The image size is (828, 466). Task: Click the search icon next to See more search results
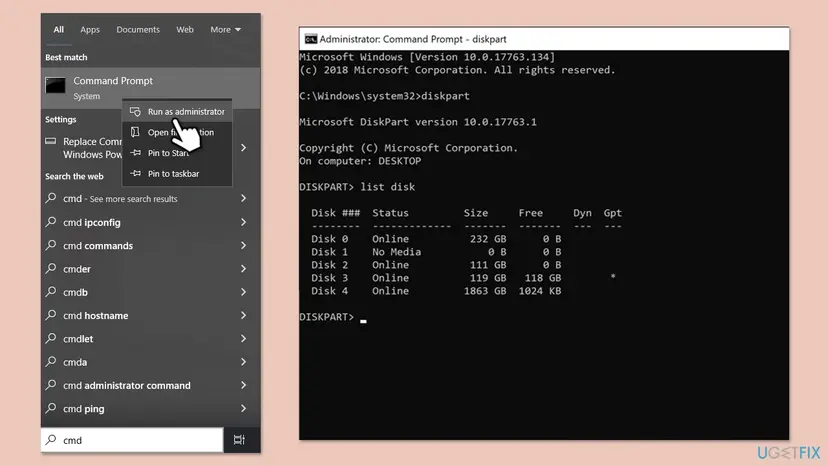(x=51, y=198)
